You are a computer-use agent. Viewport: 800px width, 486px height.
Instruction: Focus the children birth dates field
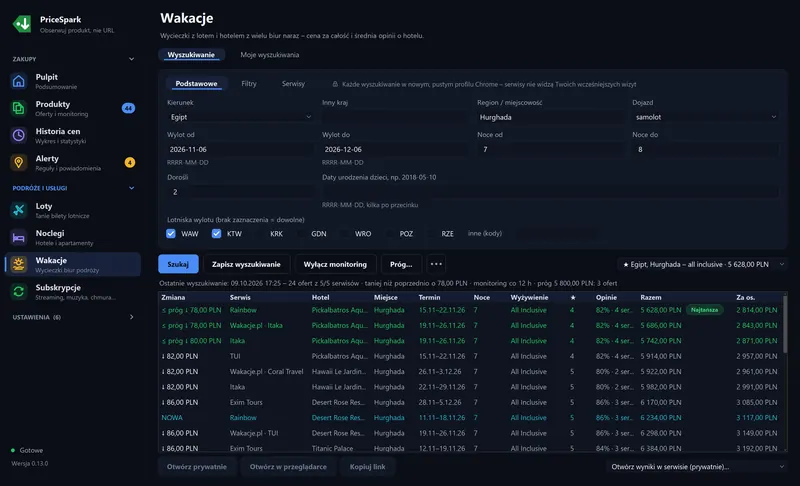click(x=551, y=192)
